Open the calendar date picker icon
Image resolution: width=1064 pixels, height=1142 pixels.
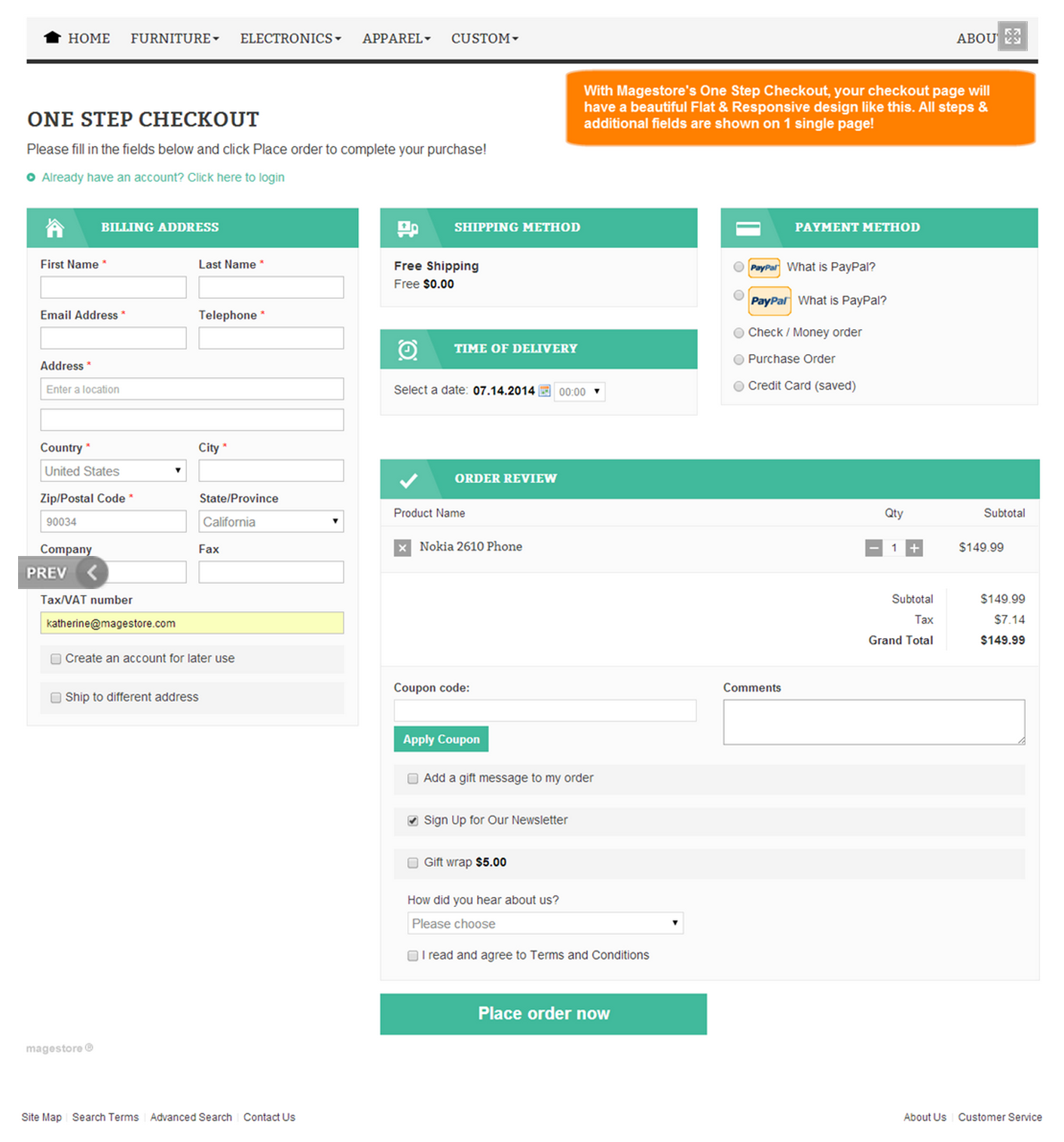click(x=544, y=391)
